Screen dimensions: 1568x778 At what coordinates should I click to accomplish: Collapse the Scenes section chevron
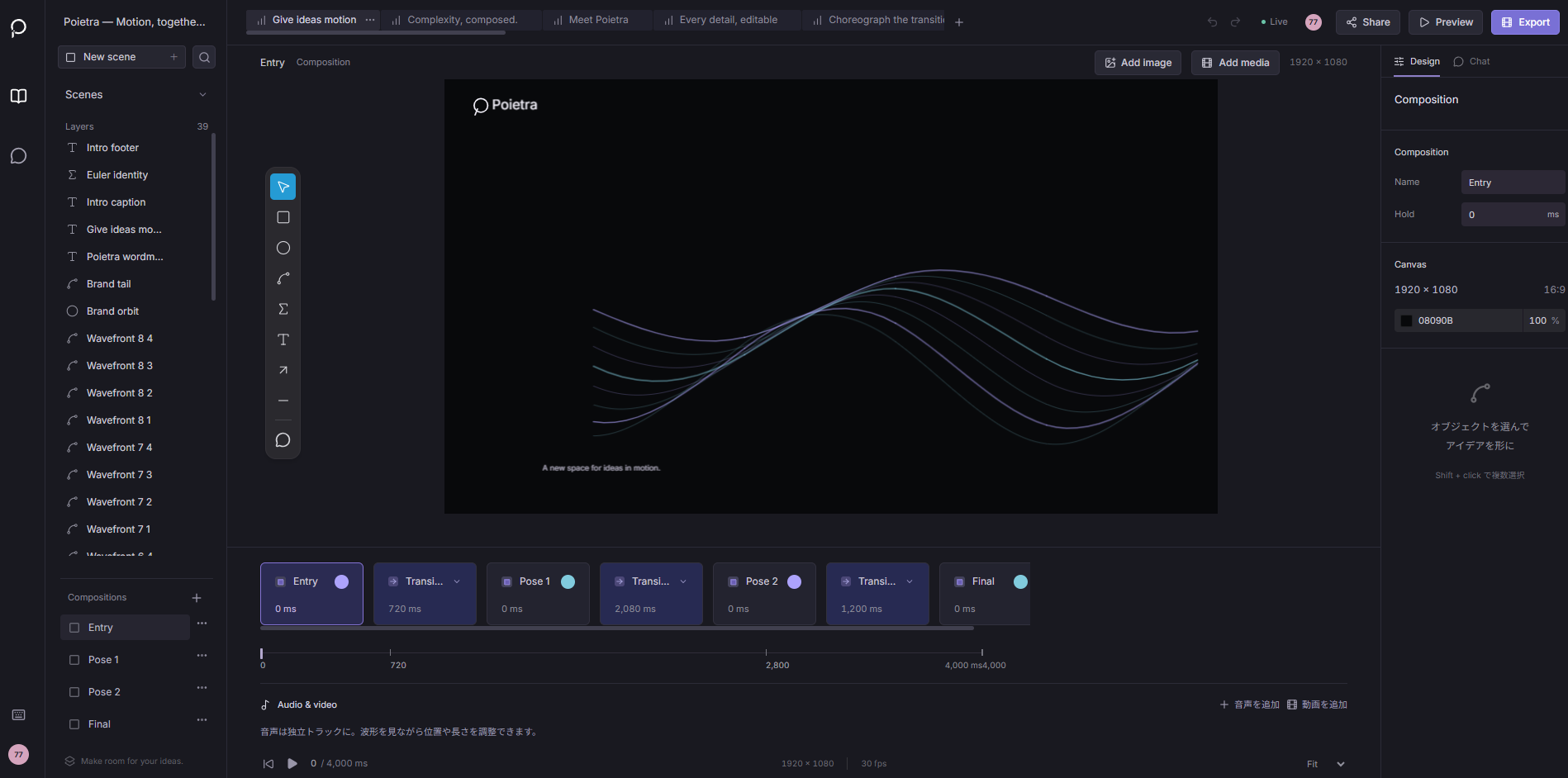202,95
